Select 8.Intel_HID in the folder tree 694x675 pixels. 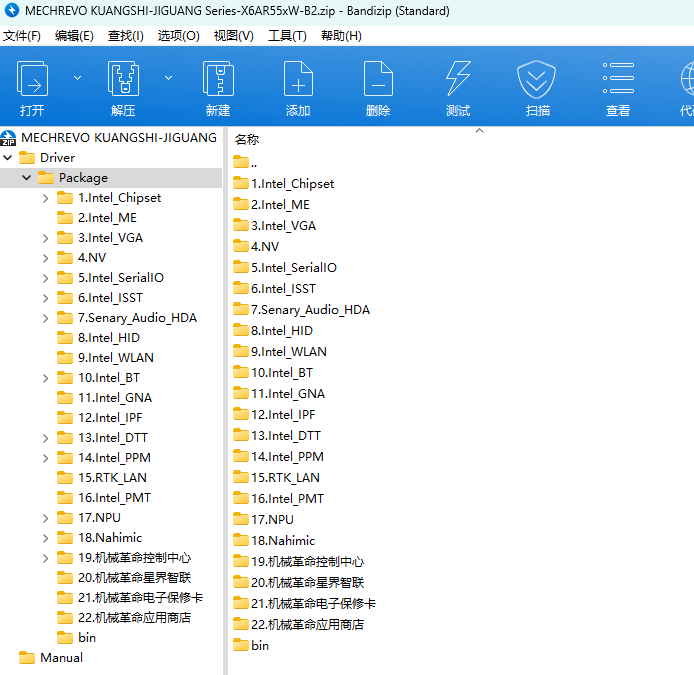coord(98,338)
